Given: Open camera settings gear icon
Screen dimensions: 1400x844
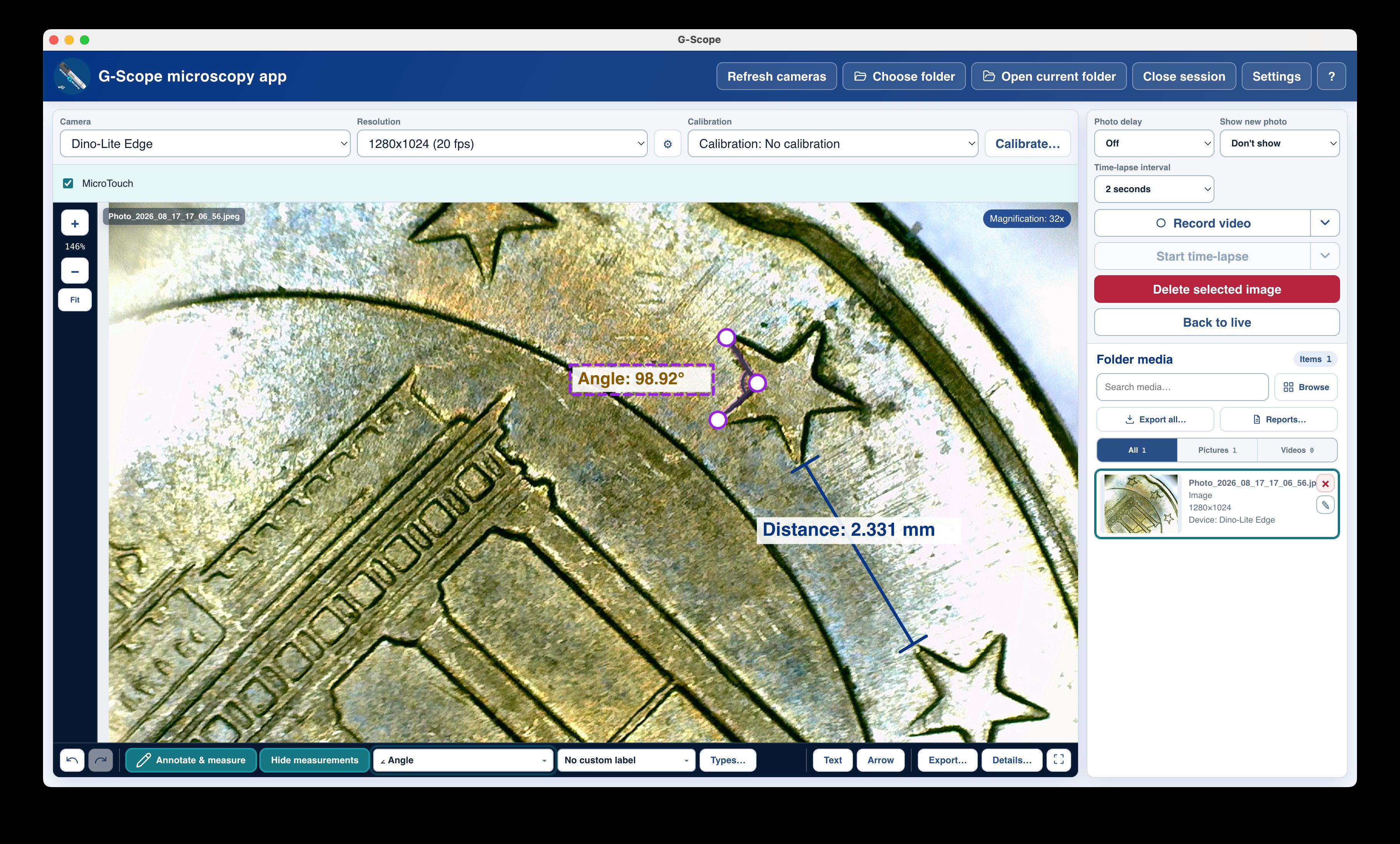Looking at the screenshot, I should click(668, 144).
